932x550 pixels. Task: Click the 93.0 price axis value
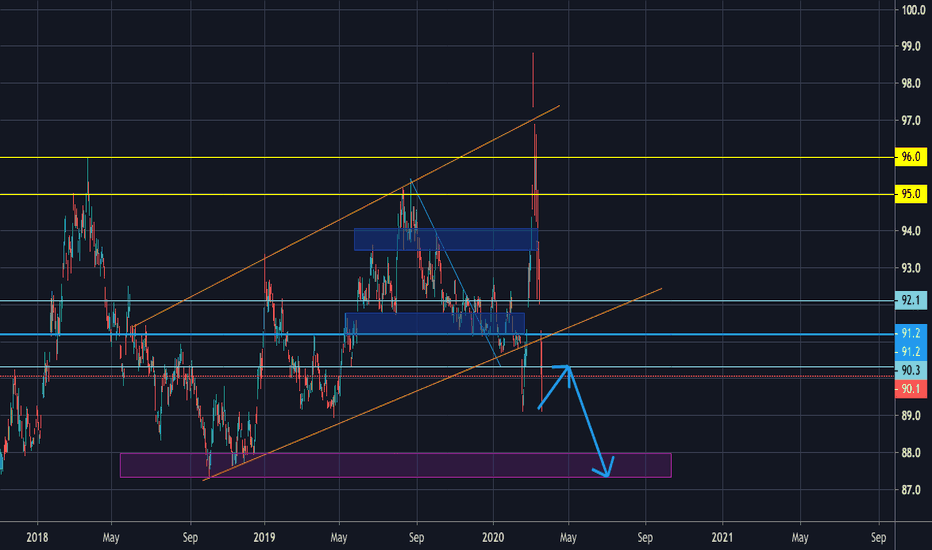(911, 268)
